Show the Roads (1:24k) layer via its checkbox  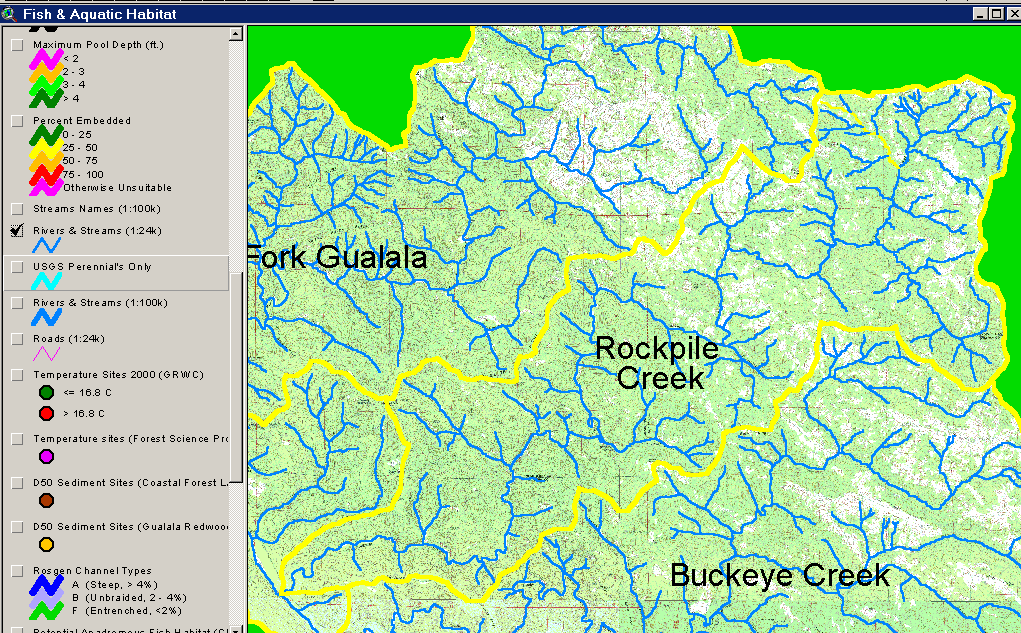tap(18, 339)
